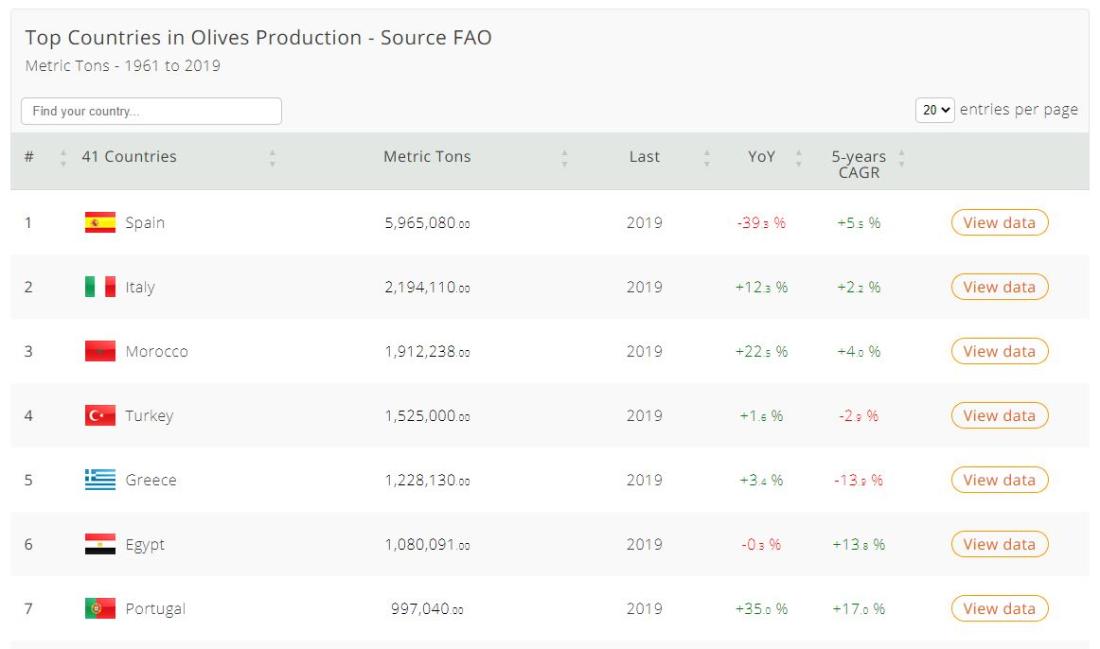The width and height of the screenshot is (1100, 649).
Task: Click the 2019 year in Greece's row
Action: coord(644,481)
